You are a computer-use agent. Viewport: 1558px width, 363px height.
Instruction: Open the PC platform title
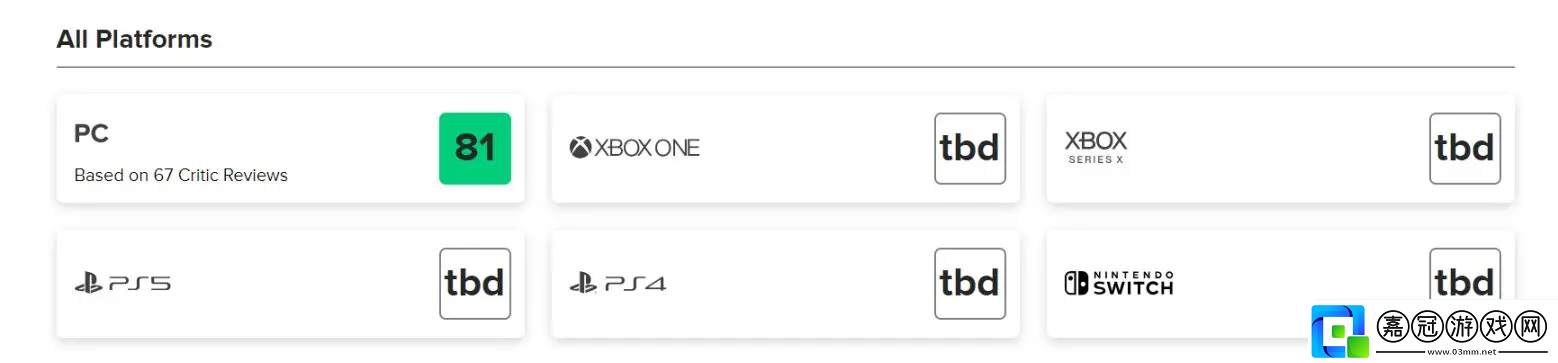(x=91, y=134)
